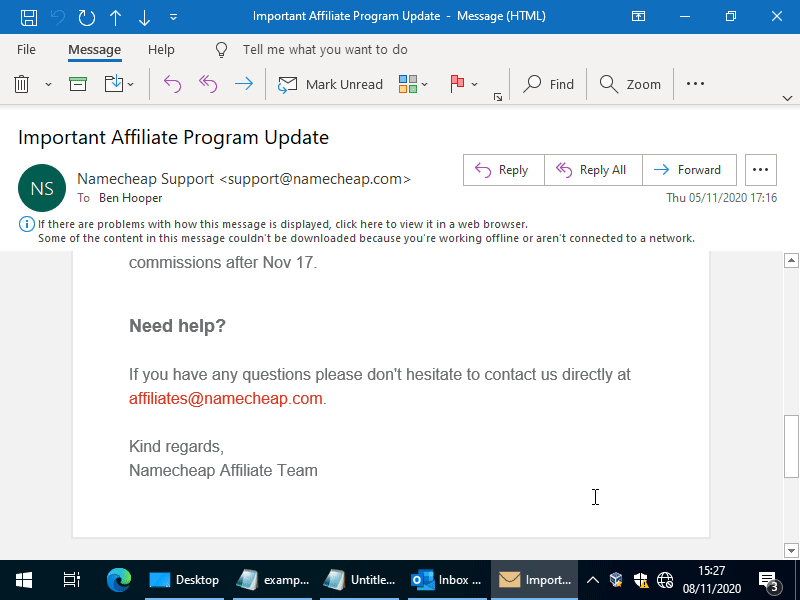Image resolution: width=800 pixels, height=600 pixels.
Task: Click Tell me what you want to do
Action: point(325,49)
